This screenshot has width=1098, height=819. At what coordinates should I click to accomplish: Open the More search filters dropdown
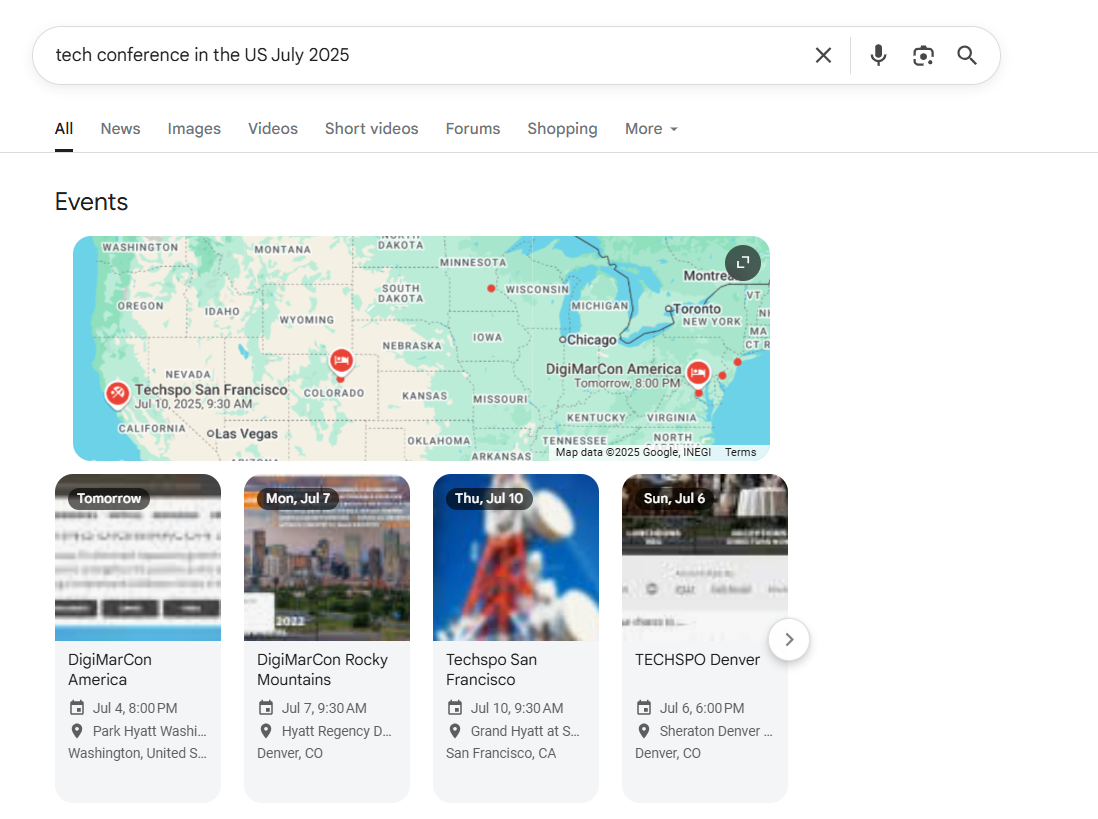coord(651,129)
